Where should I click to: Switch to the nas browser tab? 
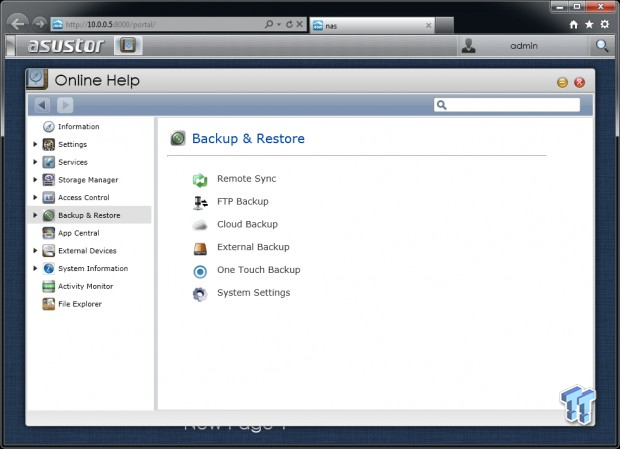click(372, 26)
